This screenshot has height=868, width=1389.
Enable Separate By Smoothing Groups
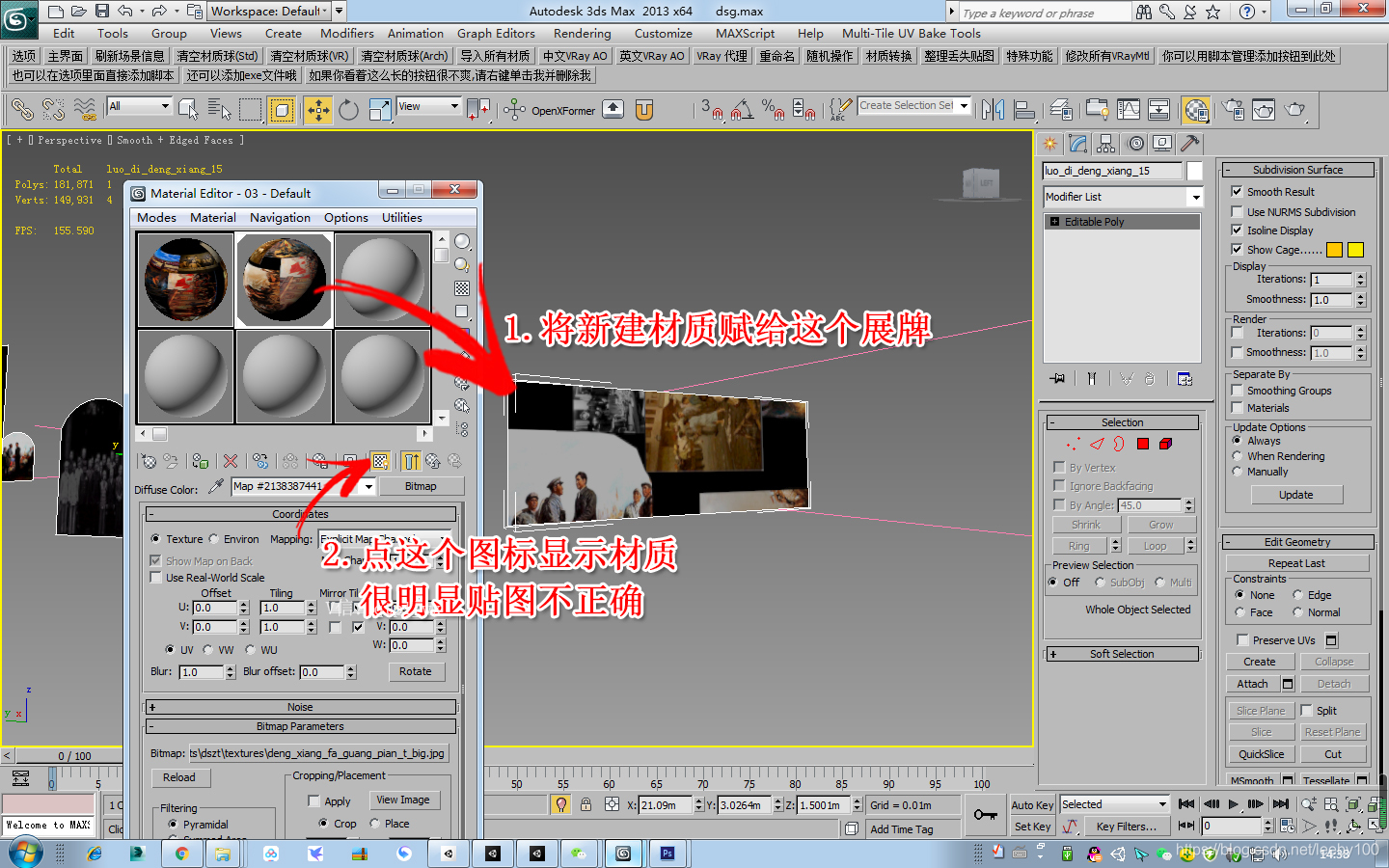pyautogui.click(x=1237, y=390)
